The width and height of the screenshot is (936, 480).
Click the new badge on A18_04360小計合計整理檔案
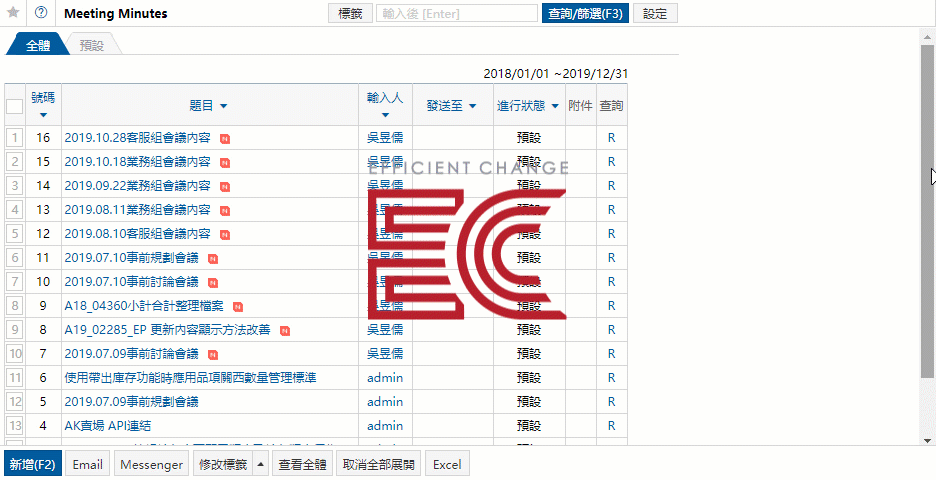click(x=238, y=307)
